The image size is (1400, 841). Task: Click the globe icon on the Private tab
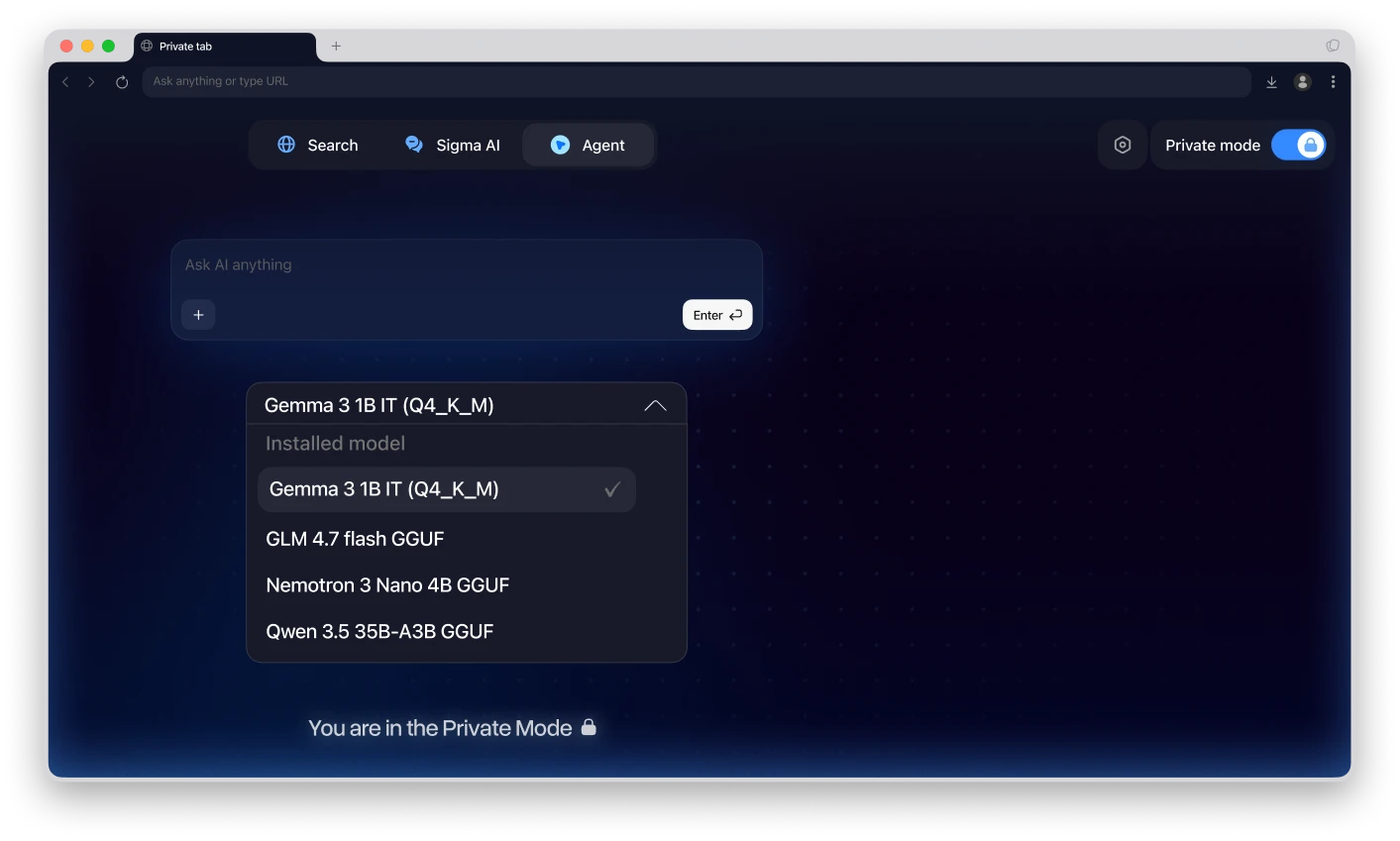(x=147, y=46)
